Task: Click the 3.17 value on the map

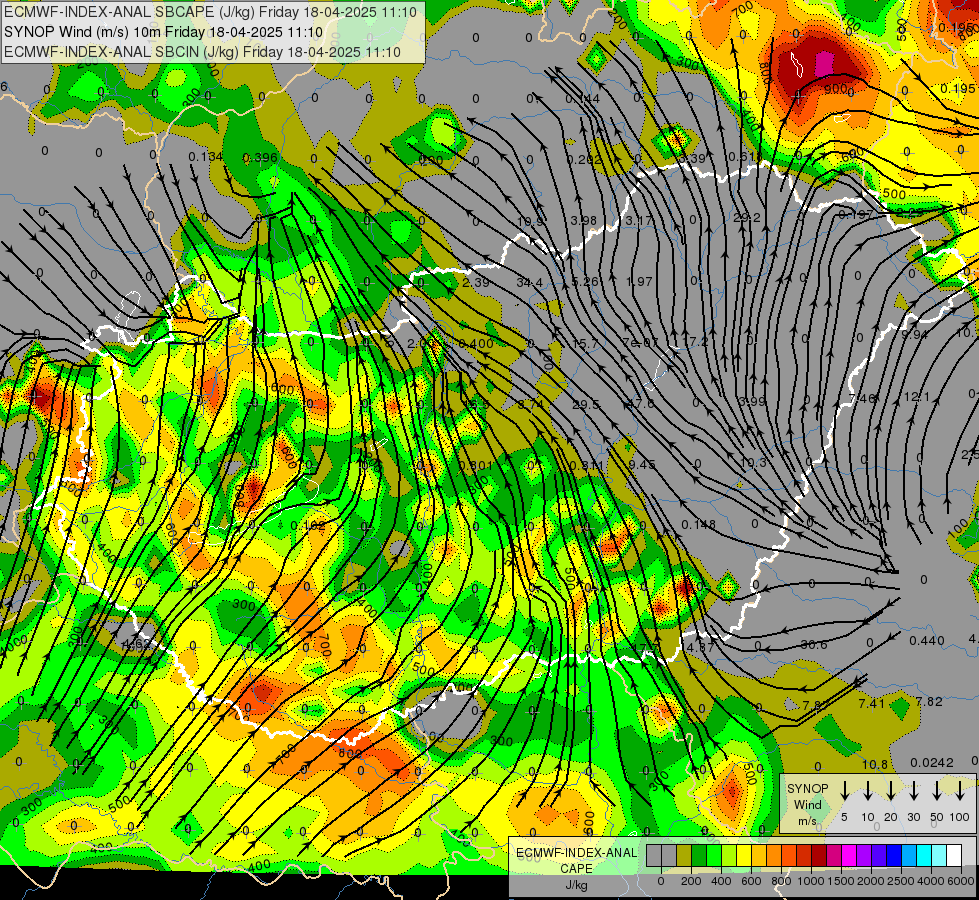Action: 639,220
